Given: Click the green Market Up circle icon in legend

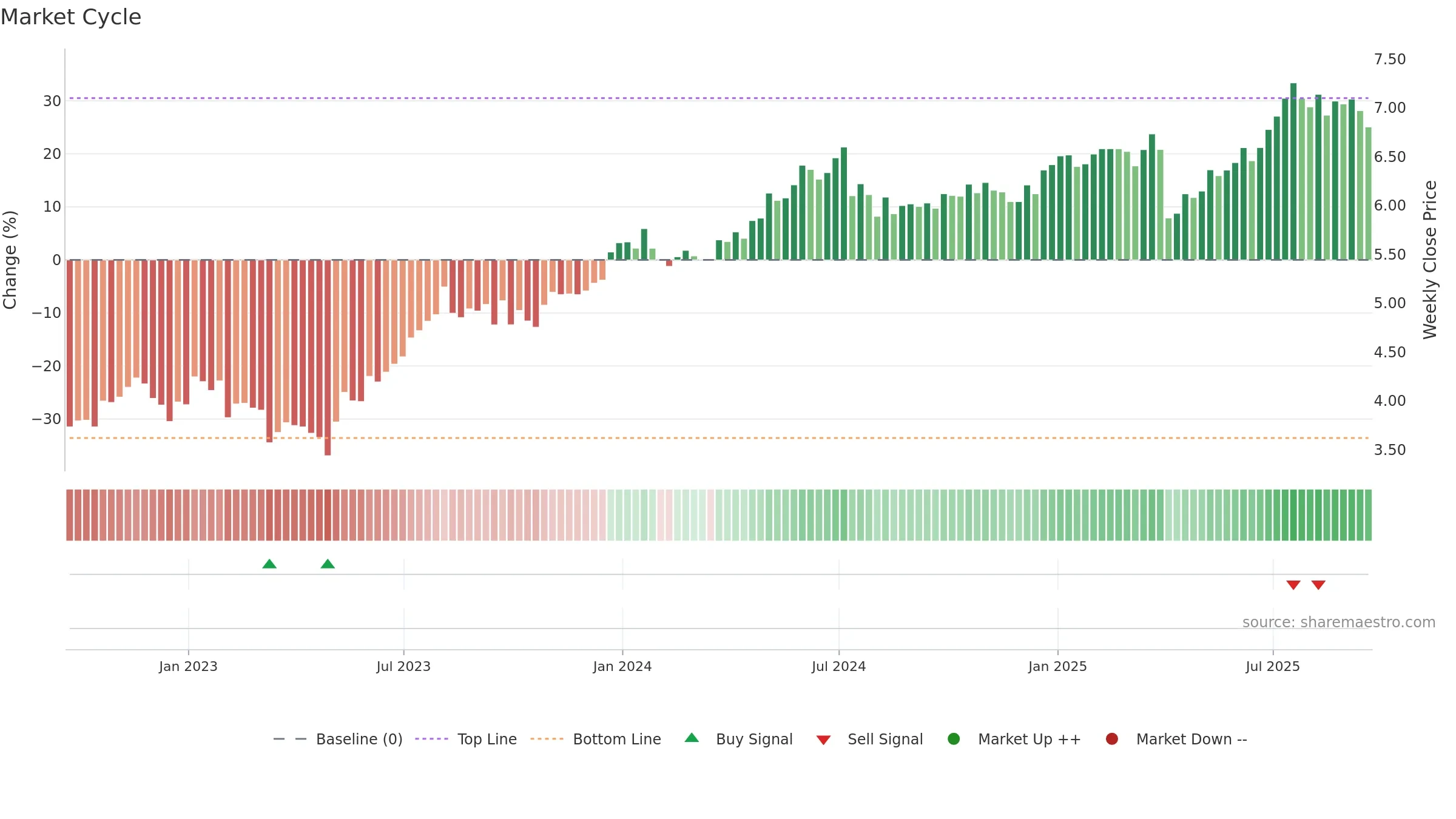Looking at the screenshot, I should click(954, 739).
